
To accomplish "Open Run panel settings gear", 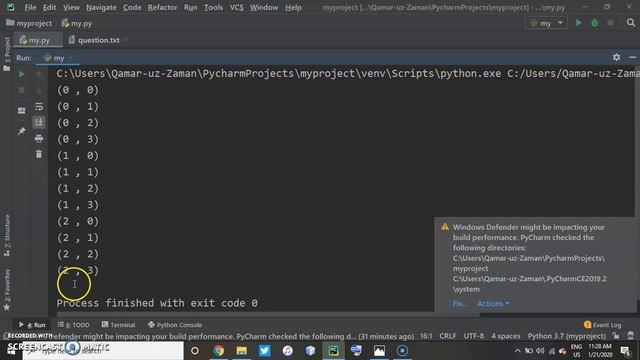I will point(616,58).
